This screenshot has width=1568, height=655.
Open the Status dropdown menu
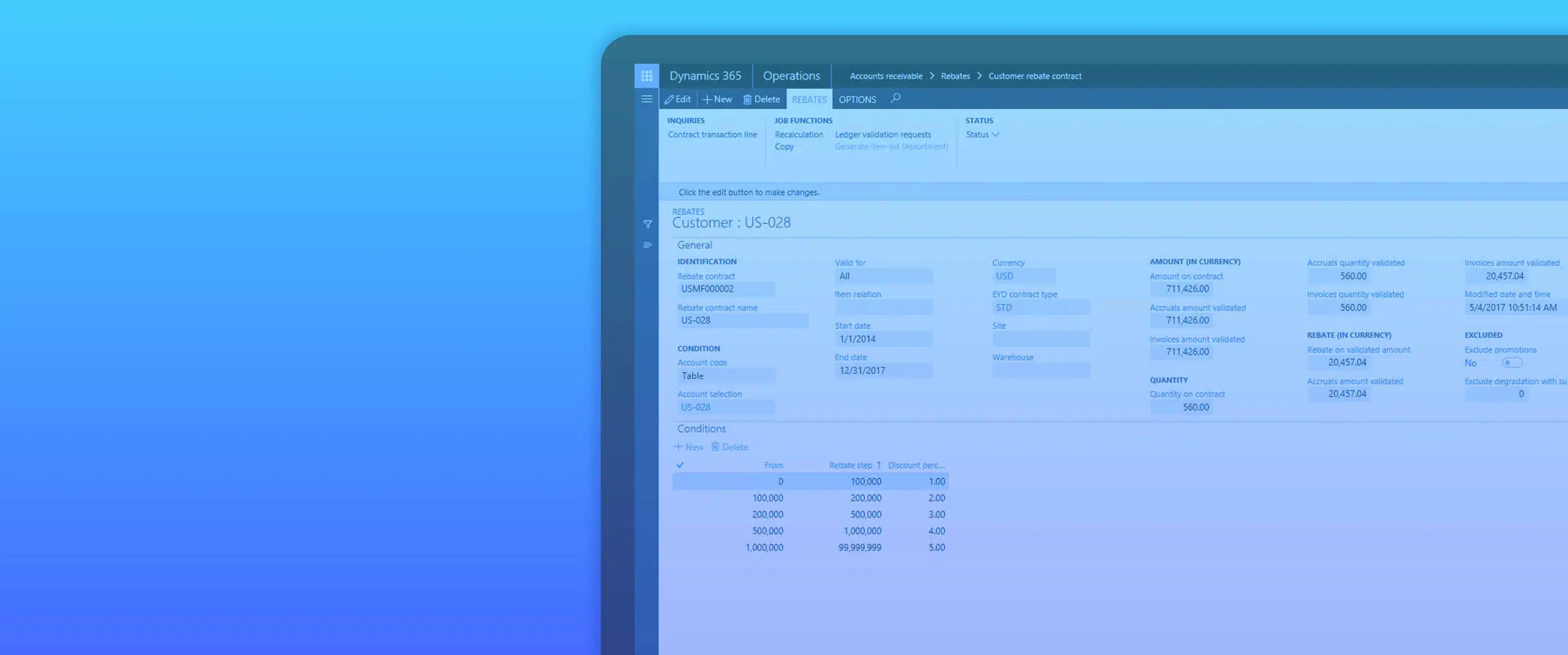tap(982, 135)
